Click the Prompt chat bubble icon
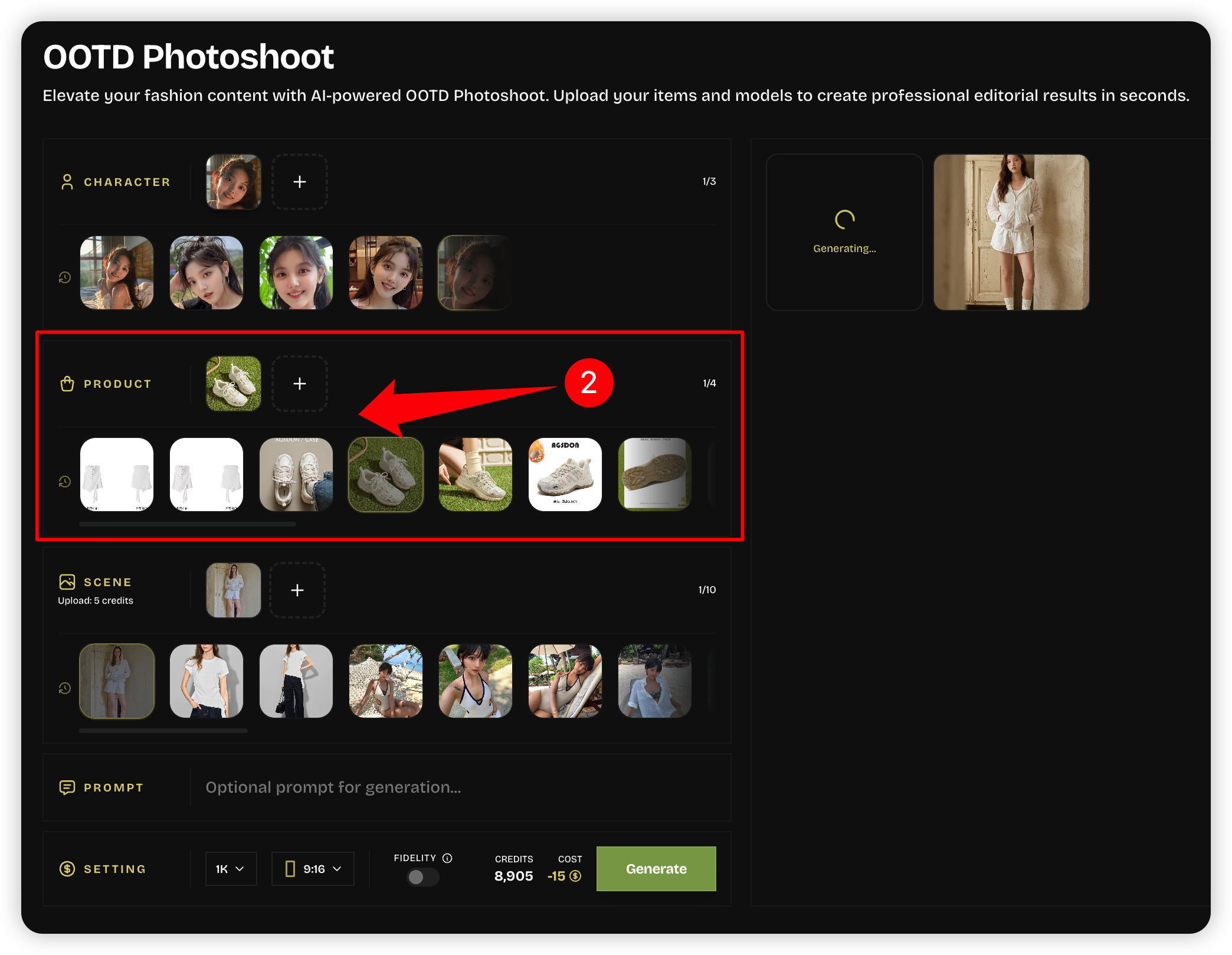 67,787
